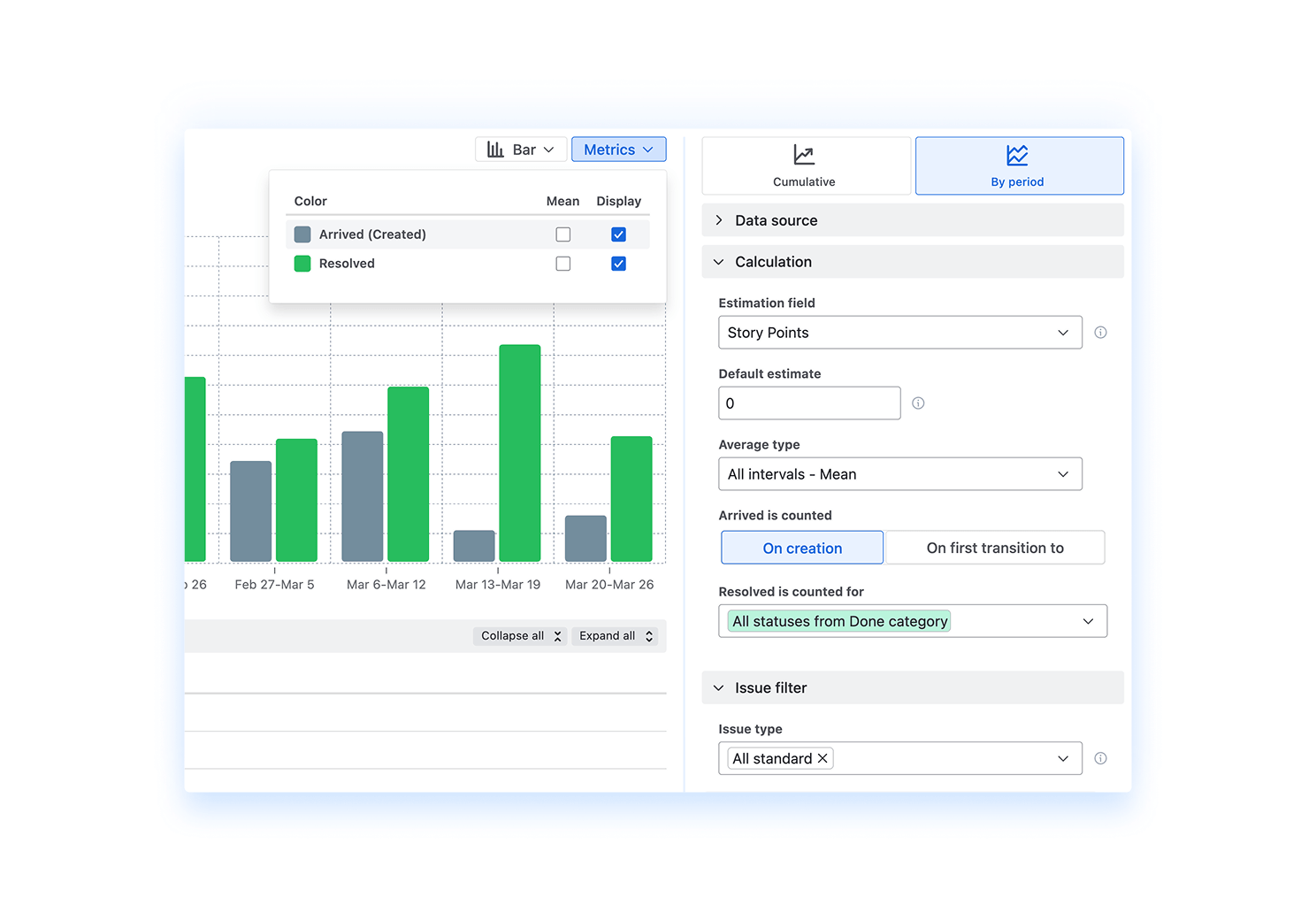Expand the Data source section
This screenshot has height=921, width=1316.
tap(913, 220)
